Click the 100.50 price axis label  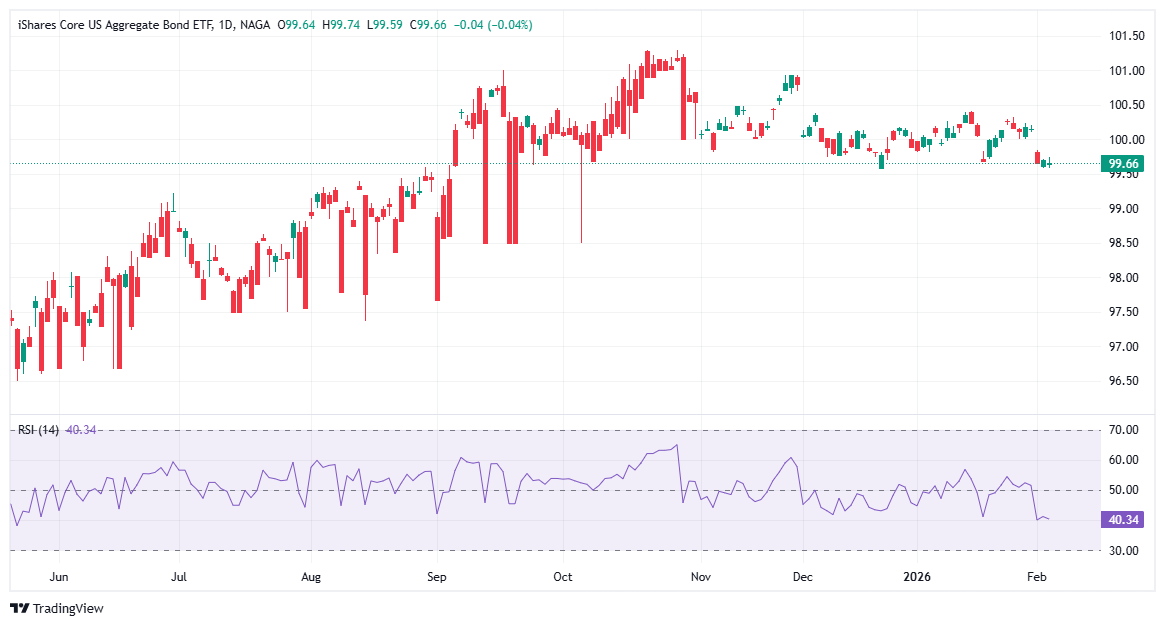[x=1126, y=105]
